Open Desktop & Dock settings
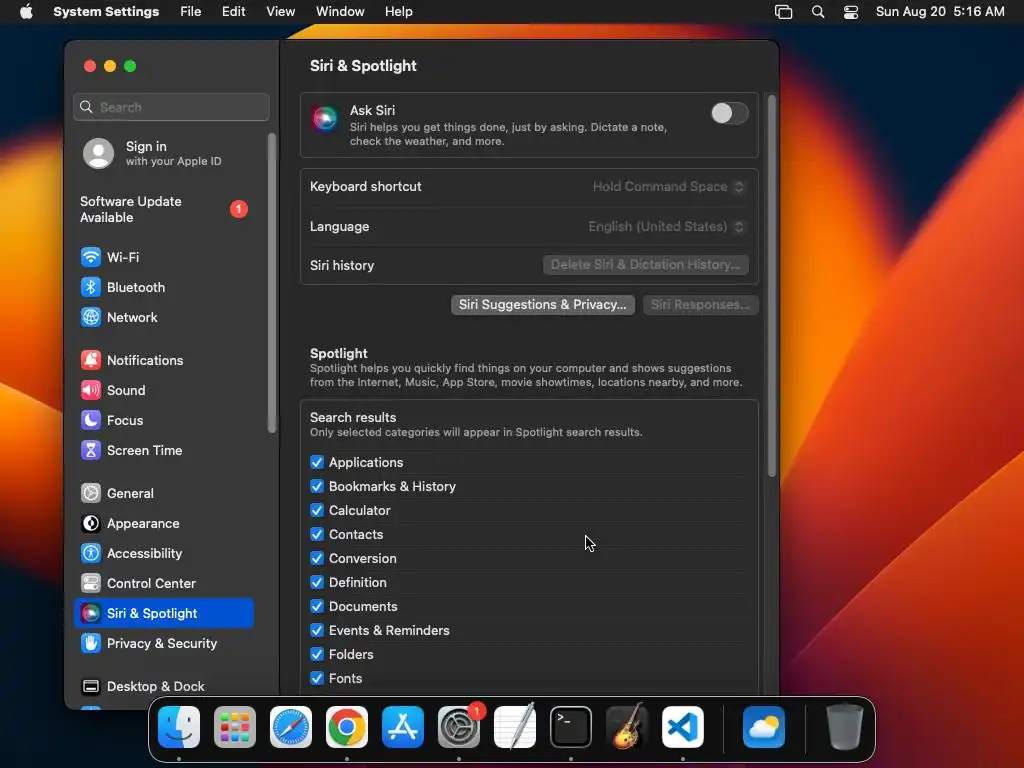Viewport: 1024px width, 768px height. (163, 686)
